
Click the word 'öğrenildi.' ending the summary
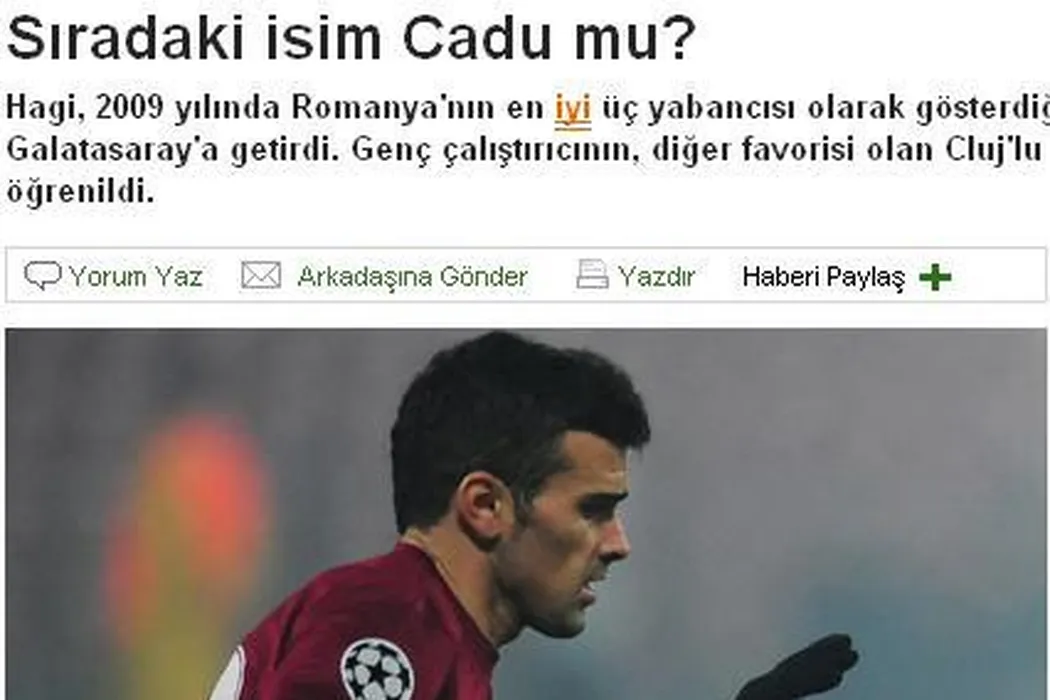pyautogui.click(x=80, y=193)
